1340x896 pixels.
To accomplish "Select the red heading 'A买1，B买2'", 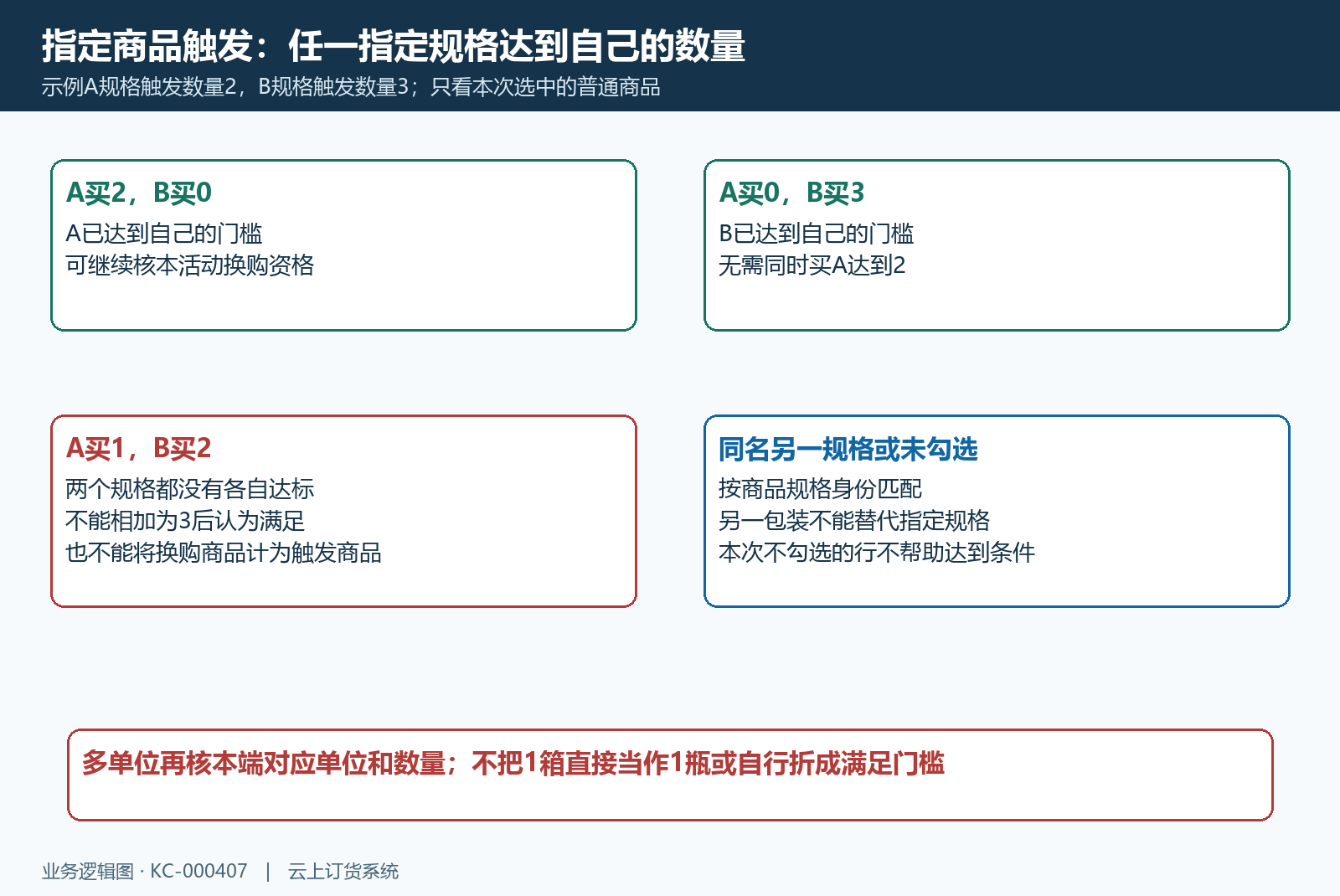I will 139,448.
